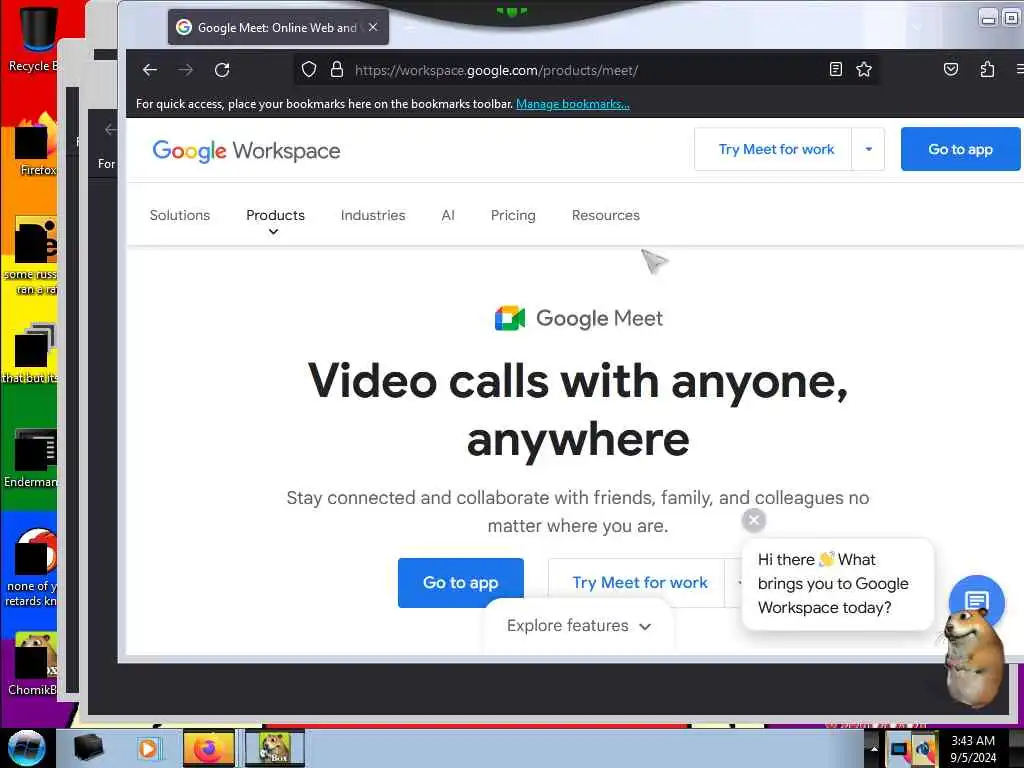Open the black box taskbar icon
Viewport: 1024px width, 768px height.
[88, 748]
